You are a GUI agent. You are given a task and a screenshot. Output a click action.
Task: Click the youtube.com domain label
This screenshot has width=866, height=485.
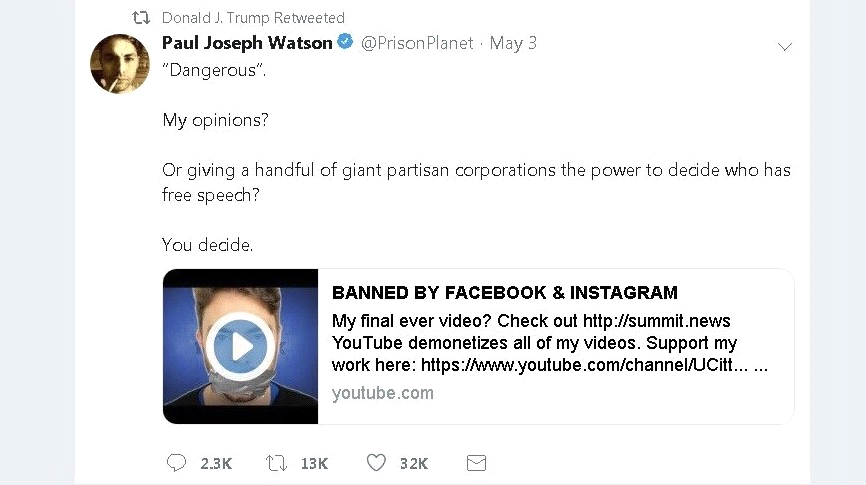click(x=383, y=393)
